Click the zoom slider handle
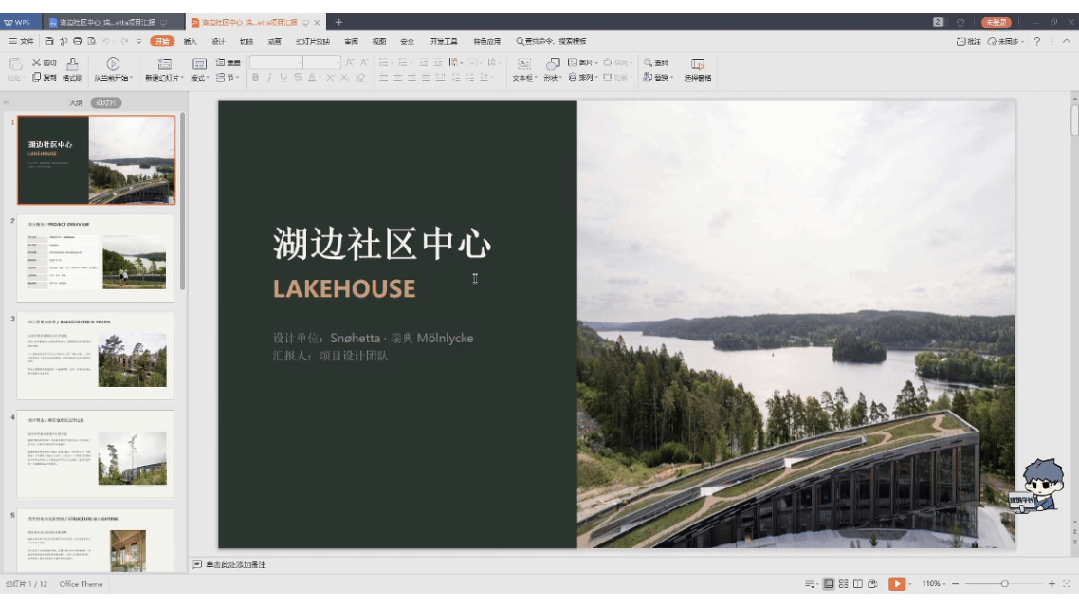This screenshot has width=1079, height=607. point(1005,584)
